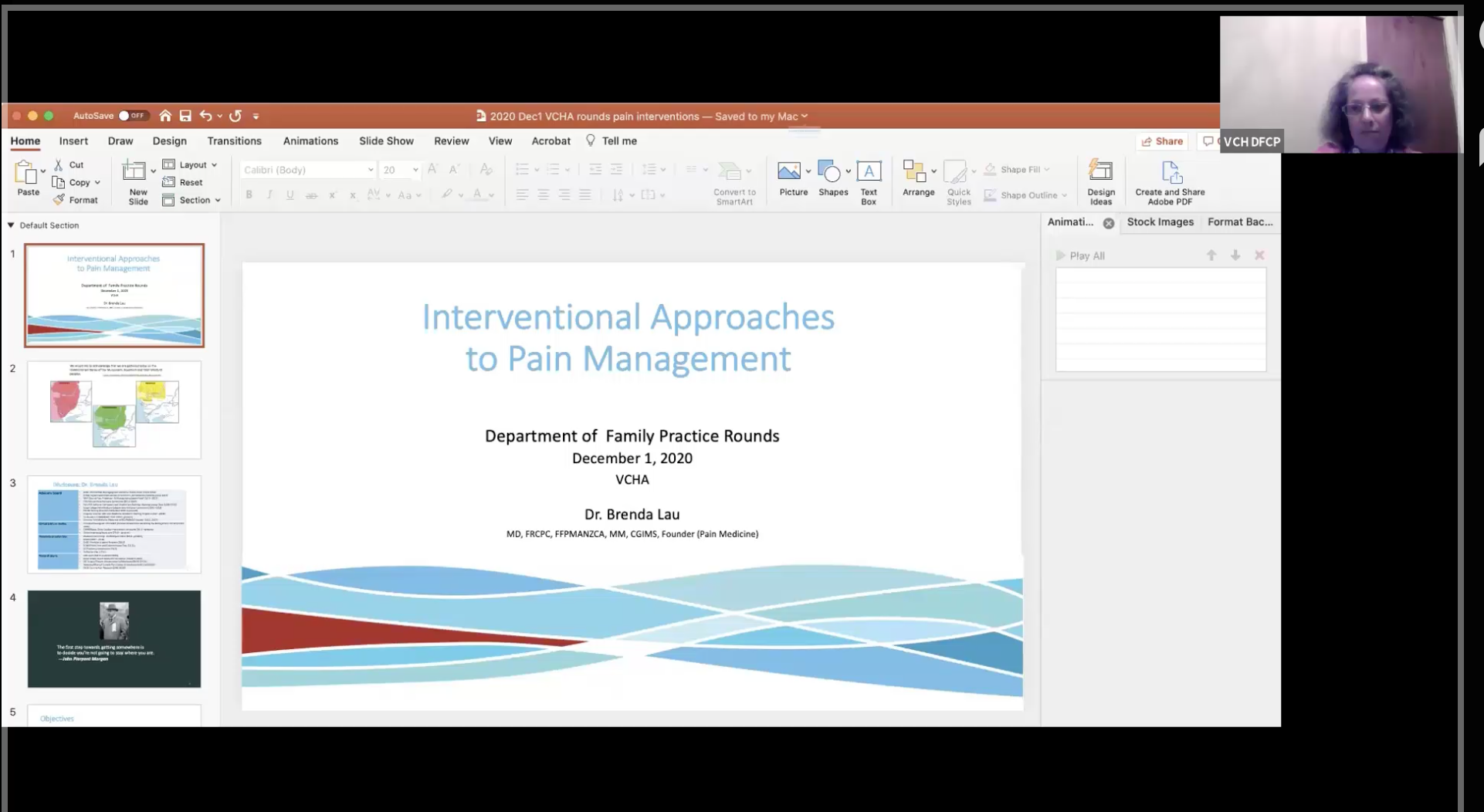Open the Shapes gallery

pyautogui.click(x=829, y=172)
